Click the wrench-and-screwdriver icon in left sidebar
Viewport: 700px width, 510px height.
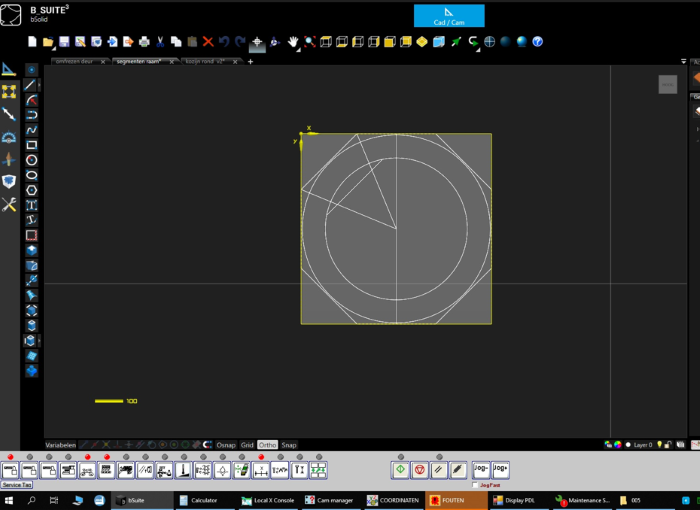point(9,205)
